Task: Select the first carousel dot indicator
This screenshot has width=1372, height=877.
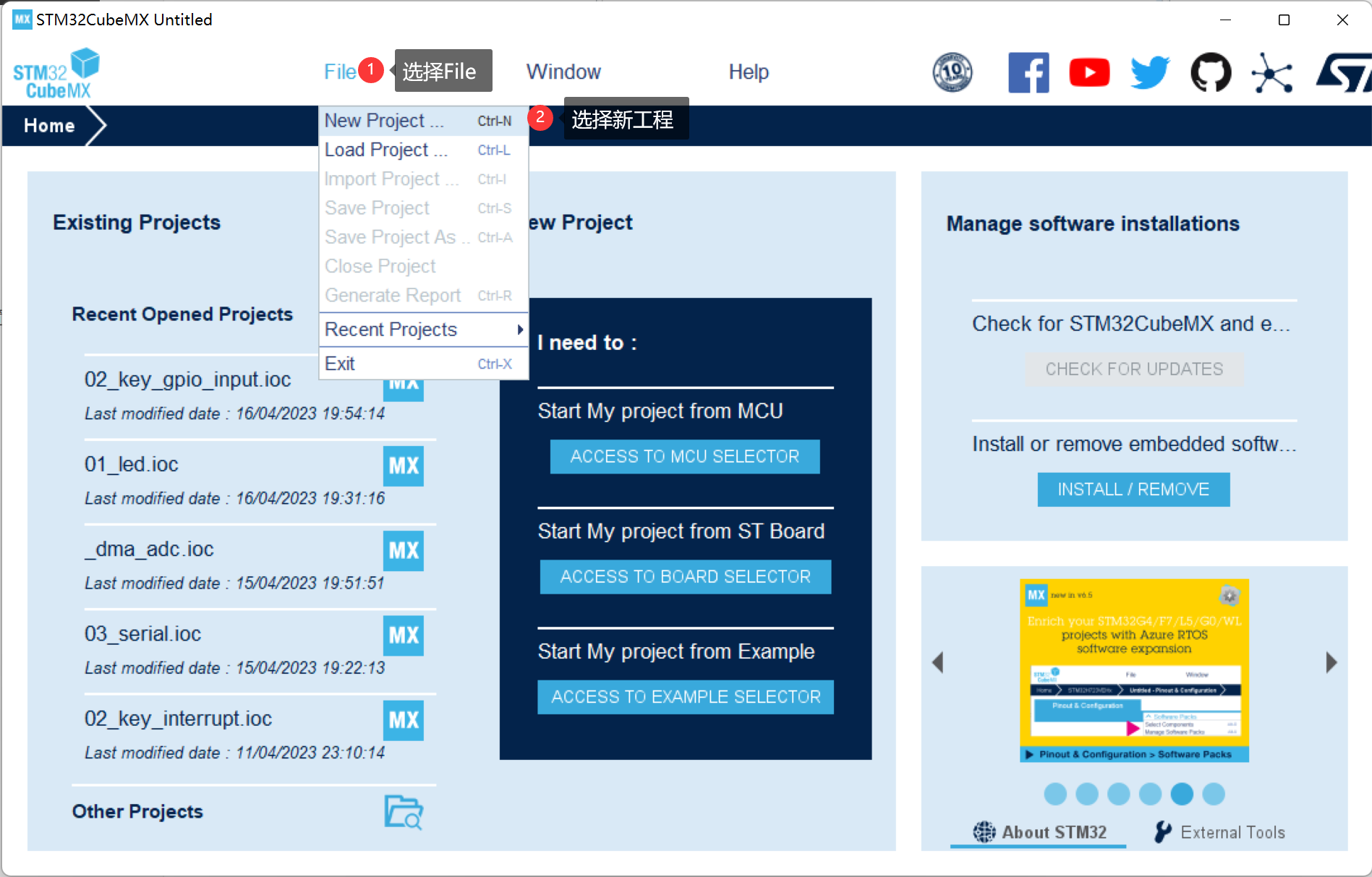Action: pos(1055,794)
